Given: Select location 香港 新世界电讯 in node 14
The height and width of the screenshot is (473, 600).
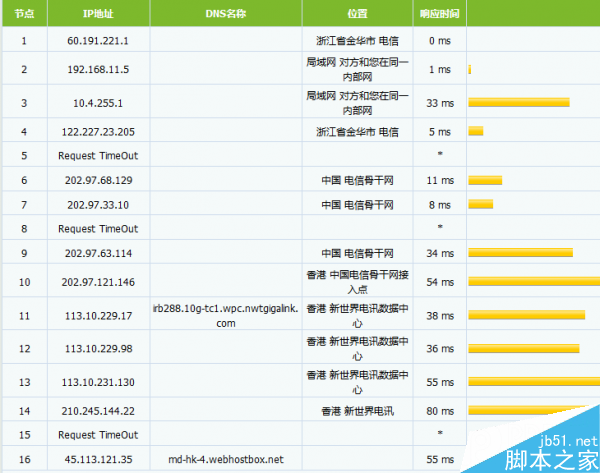Looking at the screenshot, I should coord(358,410).
